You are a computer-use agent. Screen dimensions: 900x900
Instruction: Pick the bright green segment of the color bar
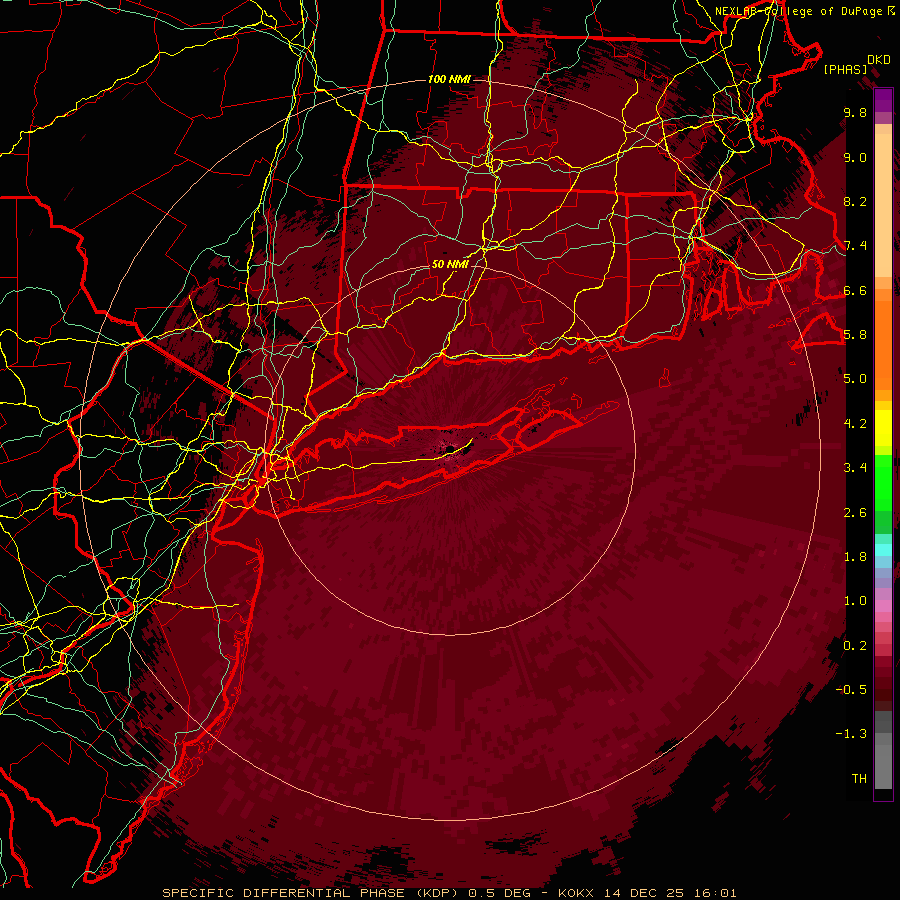click(x=883, y=482)
